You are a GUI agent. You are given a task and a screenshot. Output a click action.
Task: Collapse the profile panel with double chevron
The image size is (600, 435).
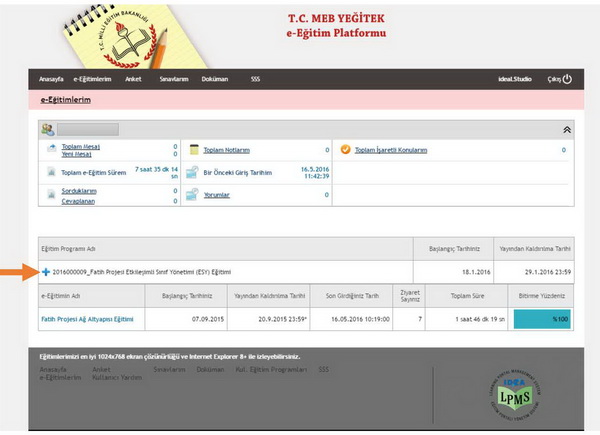tap(567, 130)
